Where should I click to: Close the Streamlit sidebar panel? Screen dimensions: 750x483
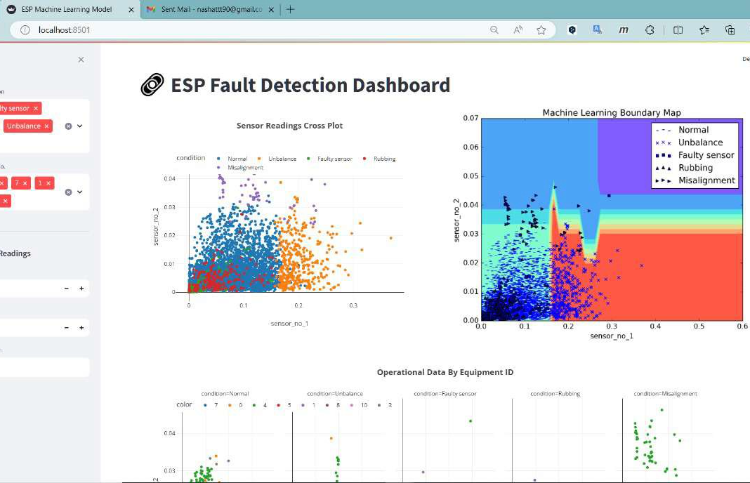81,60
